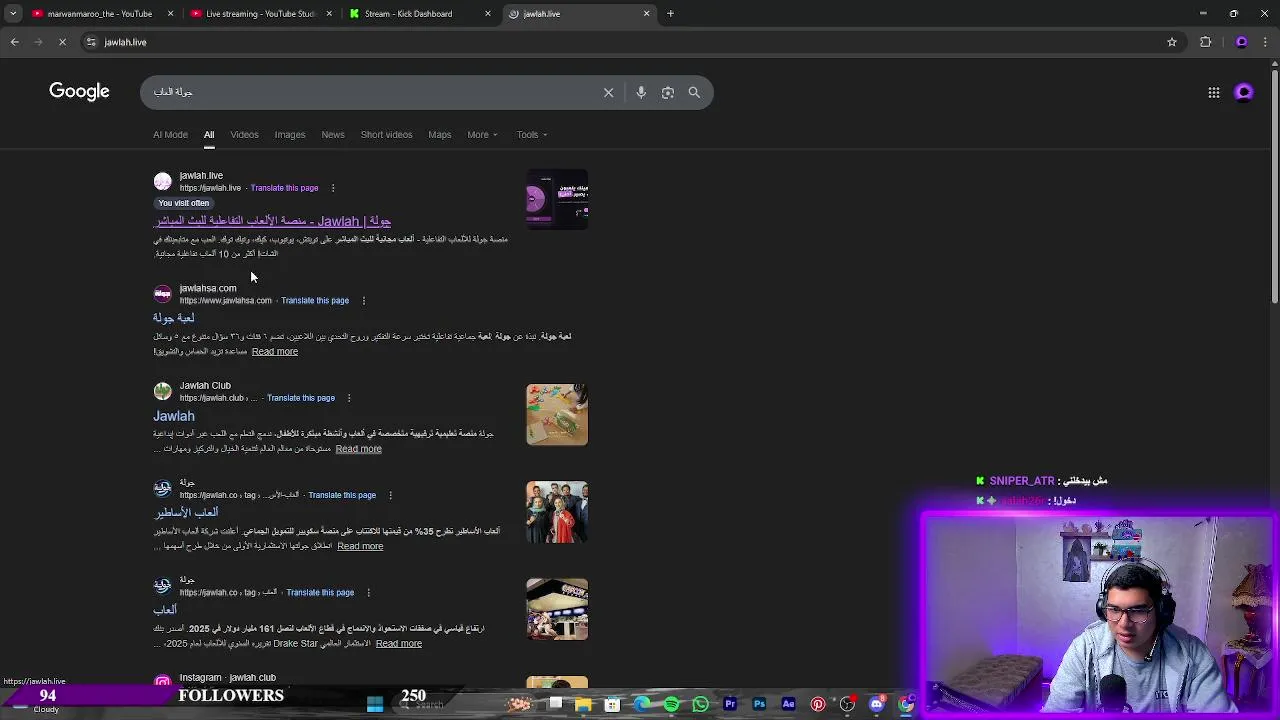Select the All results tab
Viewport: 1280px width, 720px height.
(209, 134)
